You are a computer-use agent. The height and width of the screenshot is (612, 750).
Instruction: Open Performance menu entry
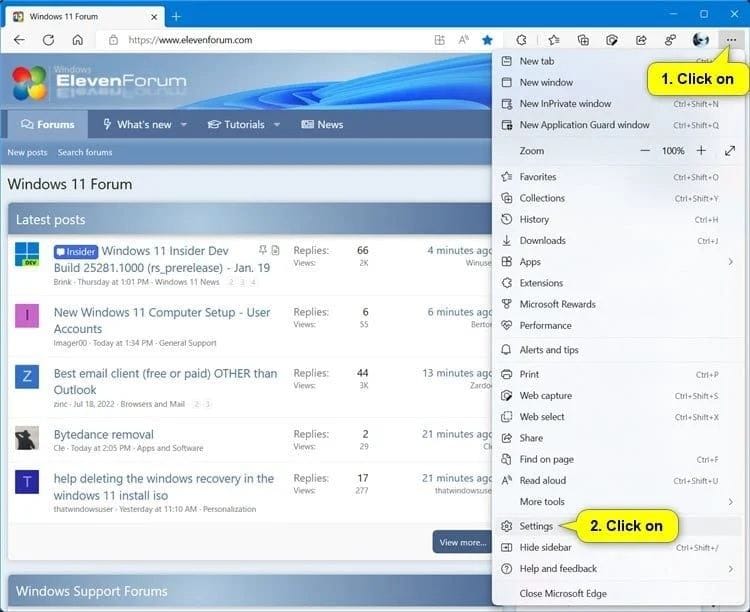[618, 325]
